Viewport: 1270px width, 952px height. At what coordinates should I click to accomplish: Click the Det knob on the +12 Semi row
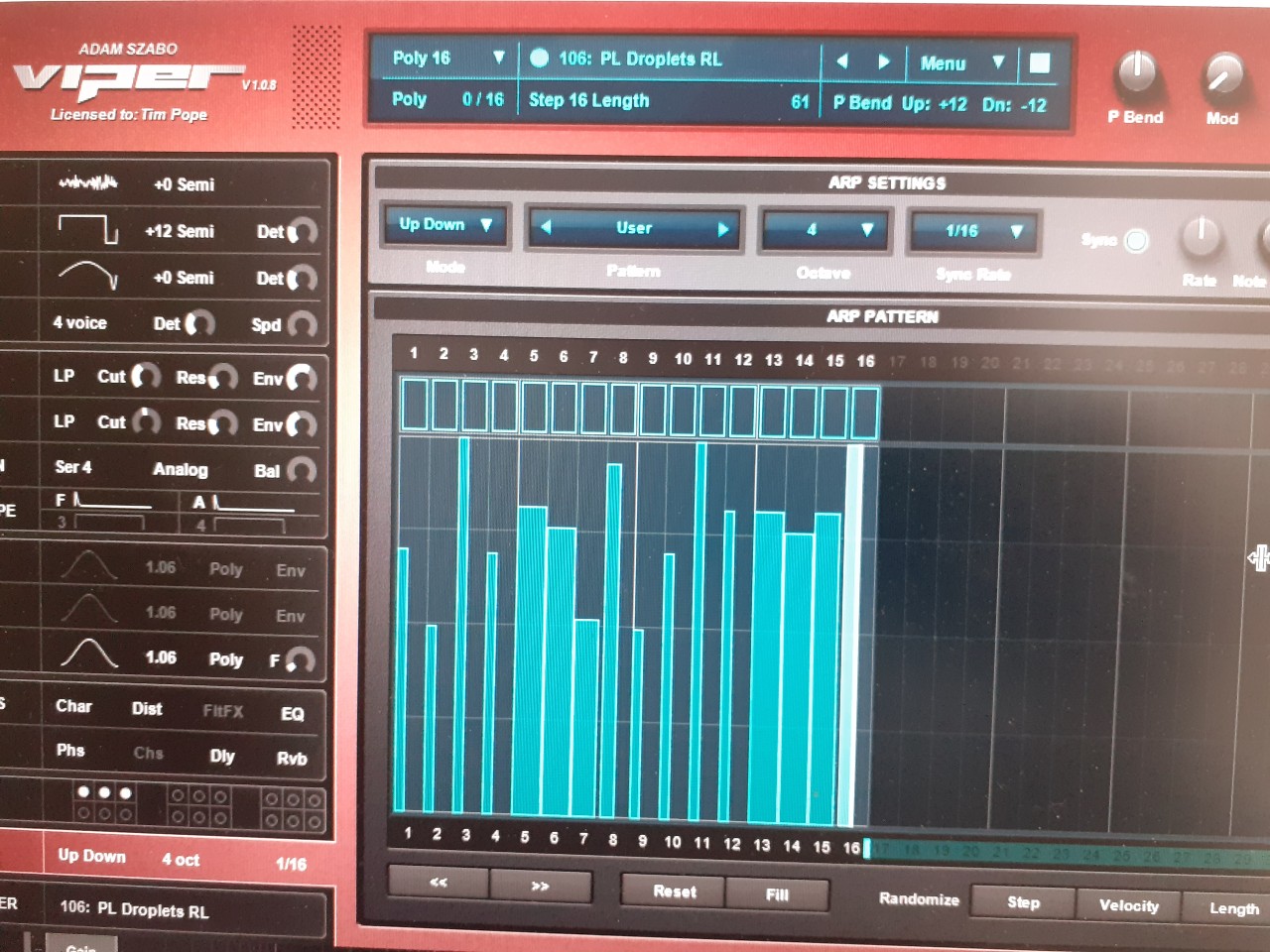(302, 232)
